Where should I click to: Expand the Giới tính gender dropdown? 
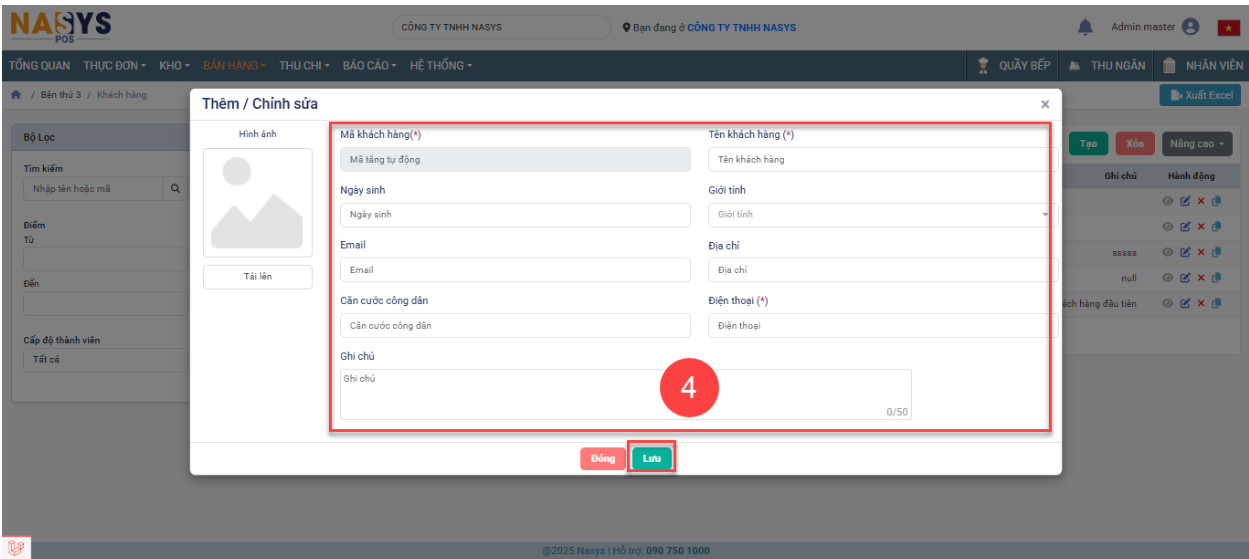[880, 215]
